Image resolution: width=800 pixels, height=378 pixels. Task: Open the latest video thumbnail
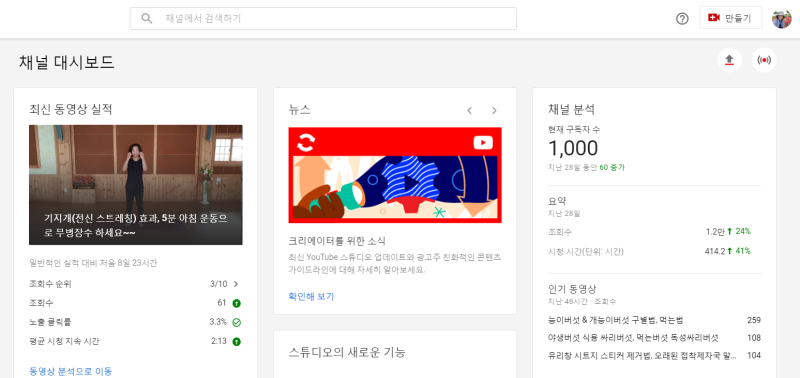pos(136,185)
